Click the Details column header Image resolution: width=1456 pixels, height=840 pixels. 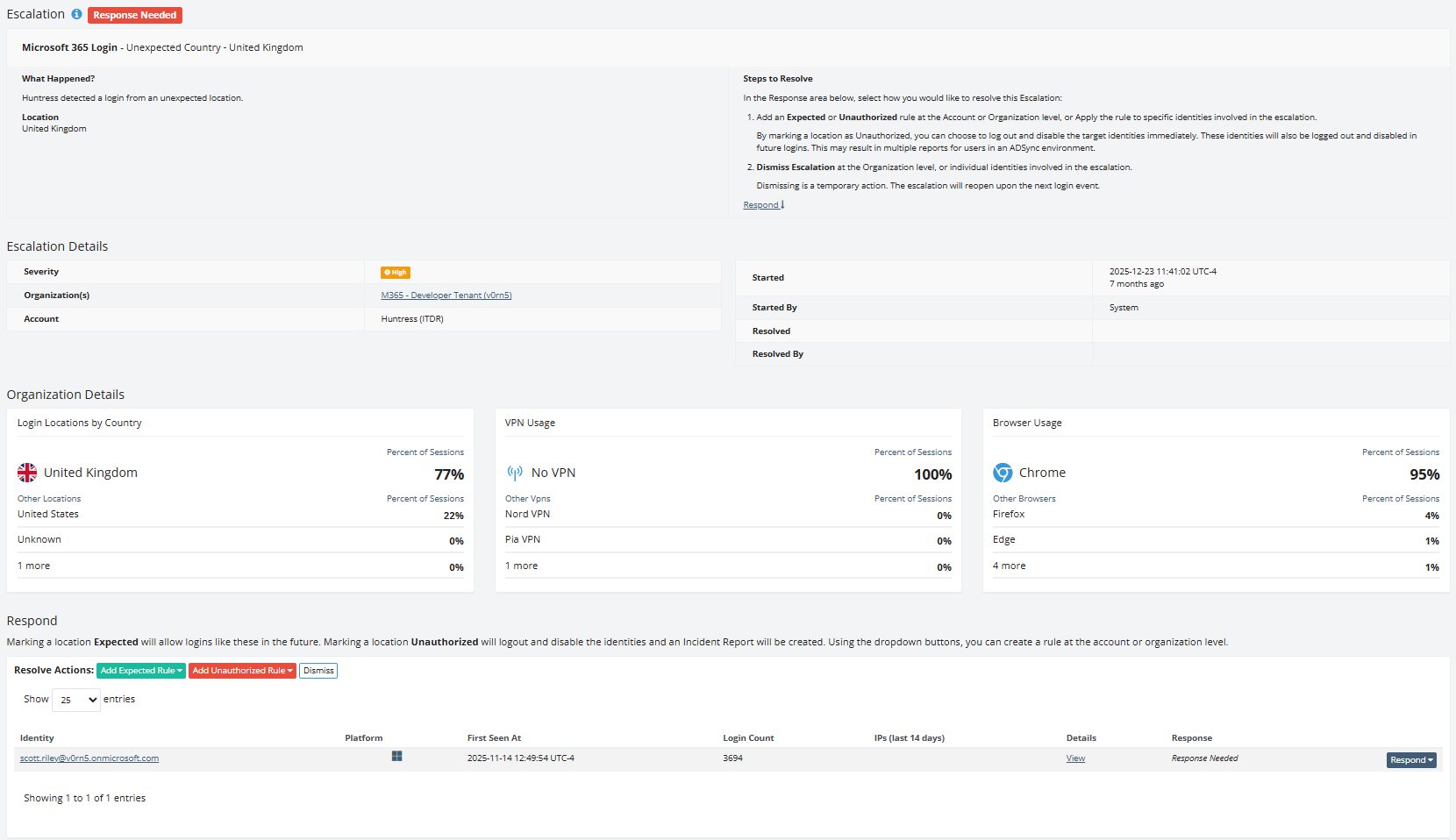coord(1081,738)
